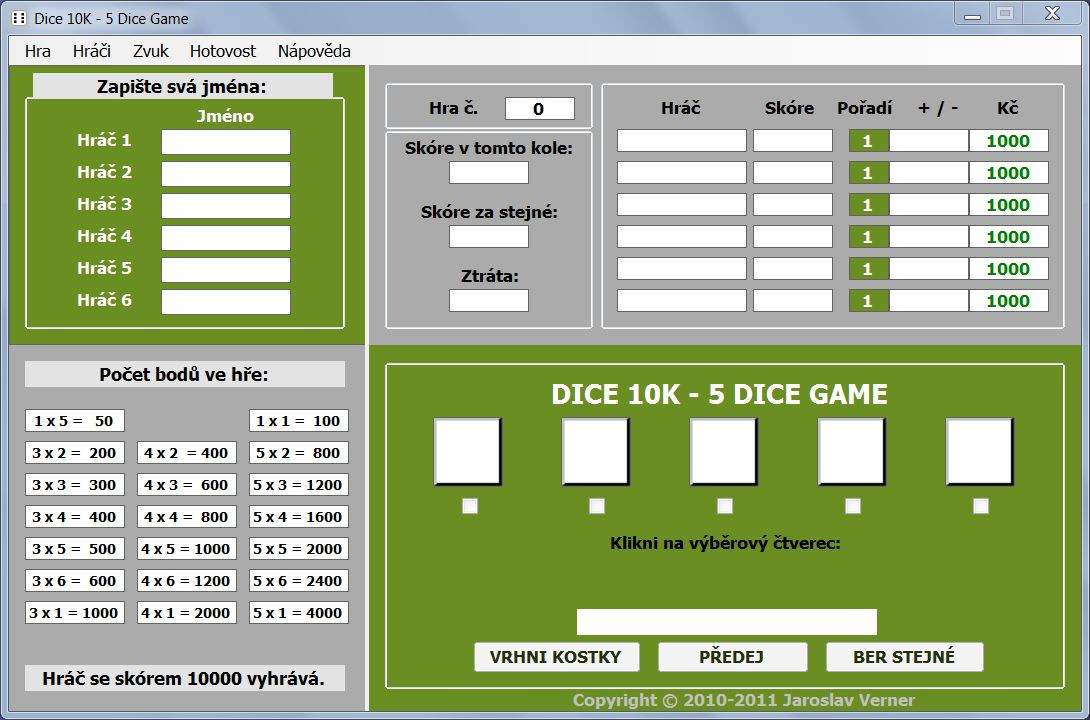Viewport: 1090px width, 720px height.
Task: Tick the checkbox under the fifth die
Action: click(x=981, y=506)
